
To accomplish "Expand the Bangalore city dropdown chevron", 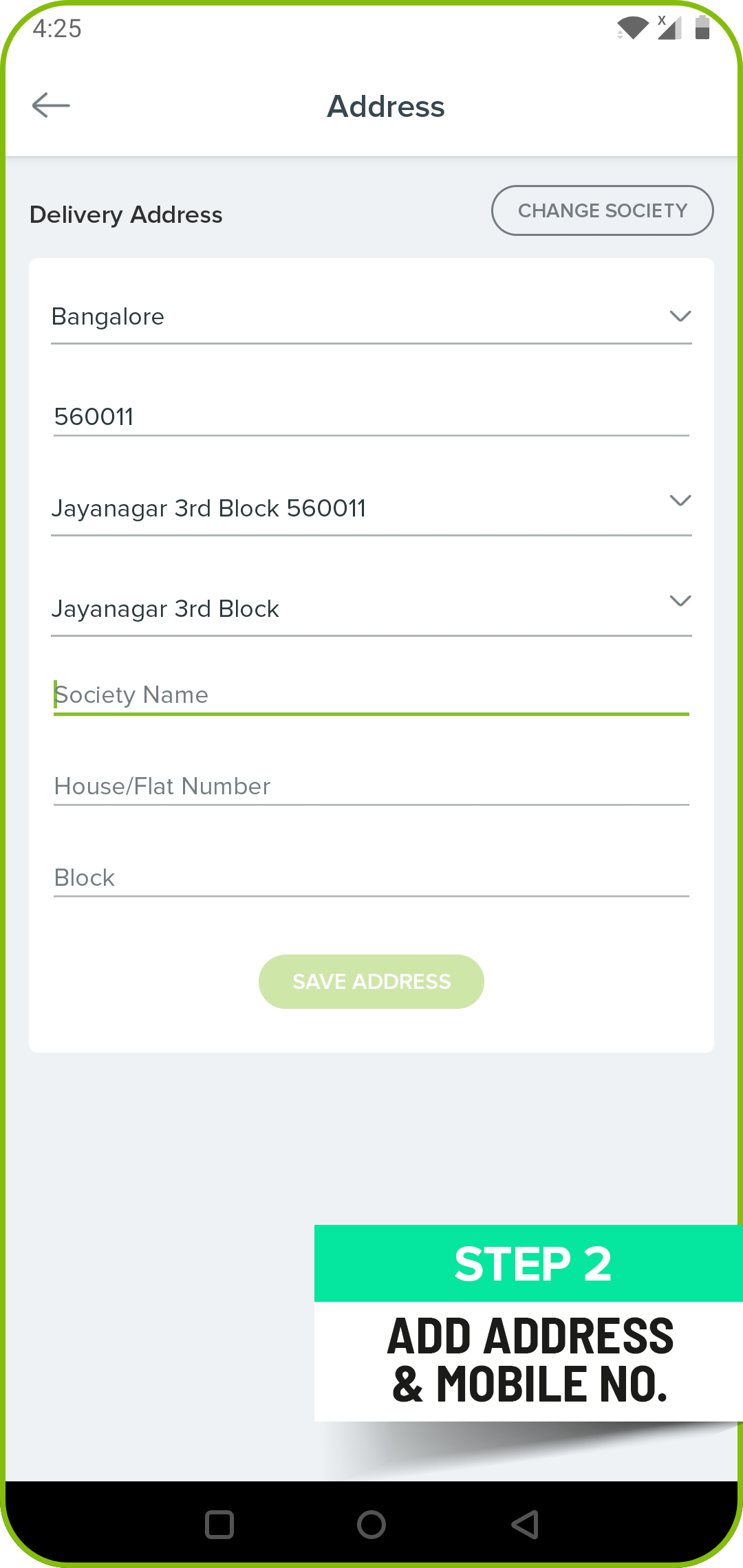I will 680,316.
